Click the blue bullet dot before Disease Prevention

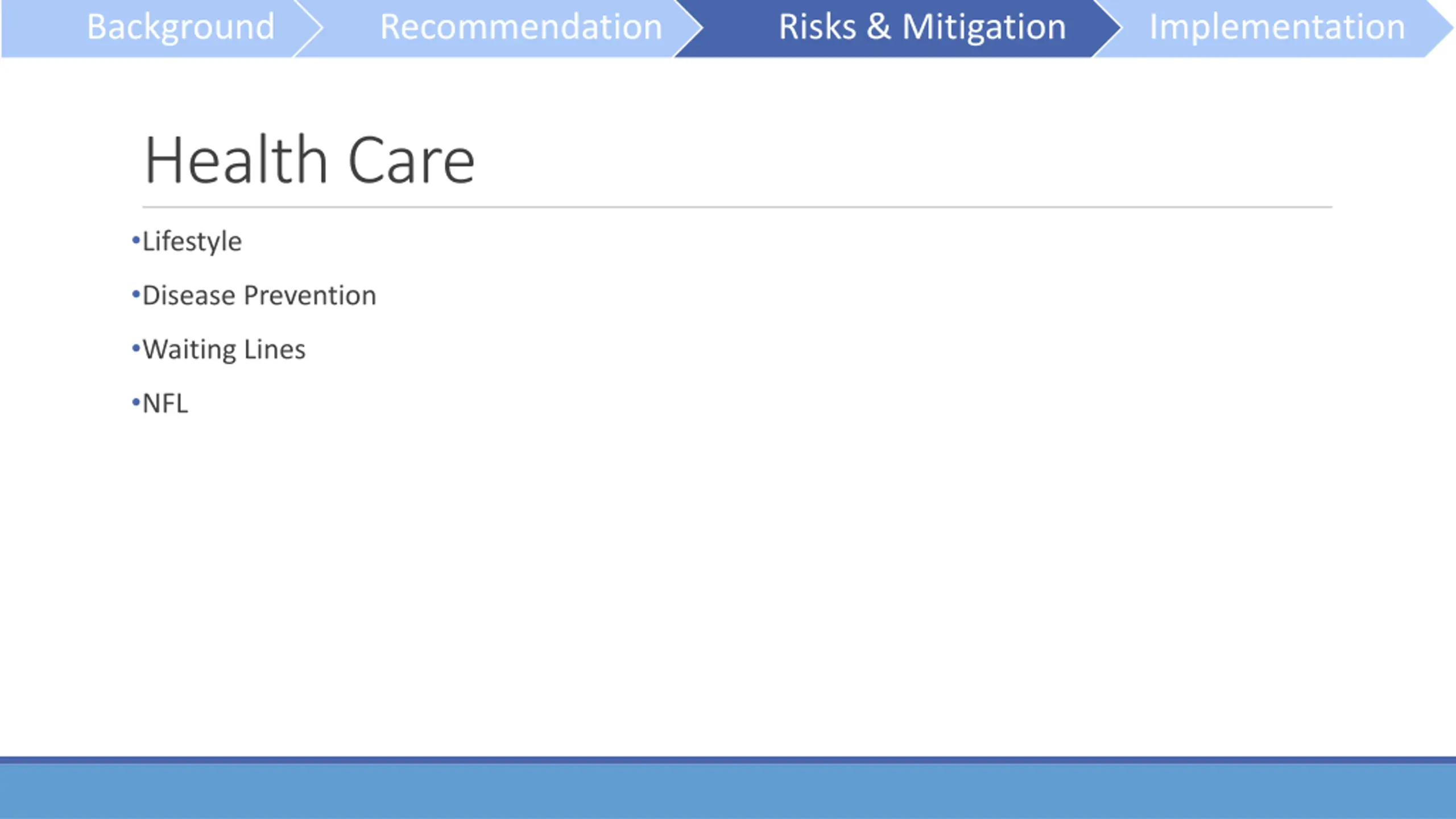pyautogui.click(x=136, y=294)
